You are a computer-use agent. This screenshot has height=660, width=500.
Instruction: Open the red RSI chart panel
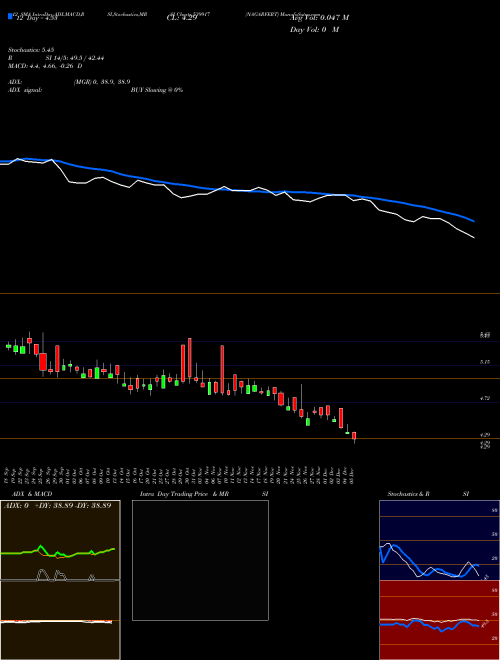point(439,620)
